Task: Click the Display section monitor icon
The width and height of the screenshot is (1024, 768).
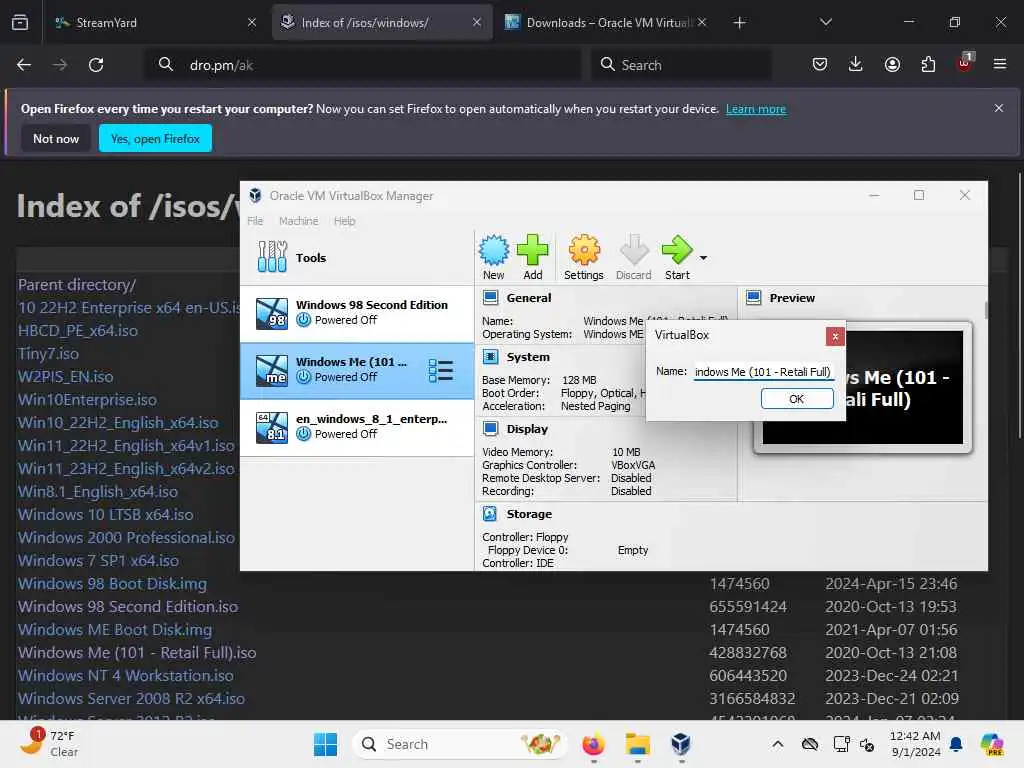Action: point(490,428)
